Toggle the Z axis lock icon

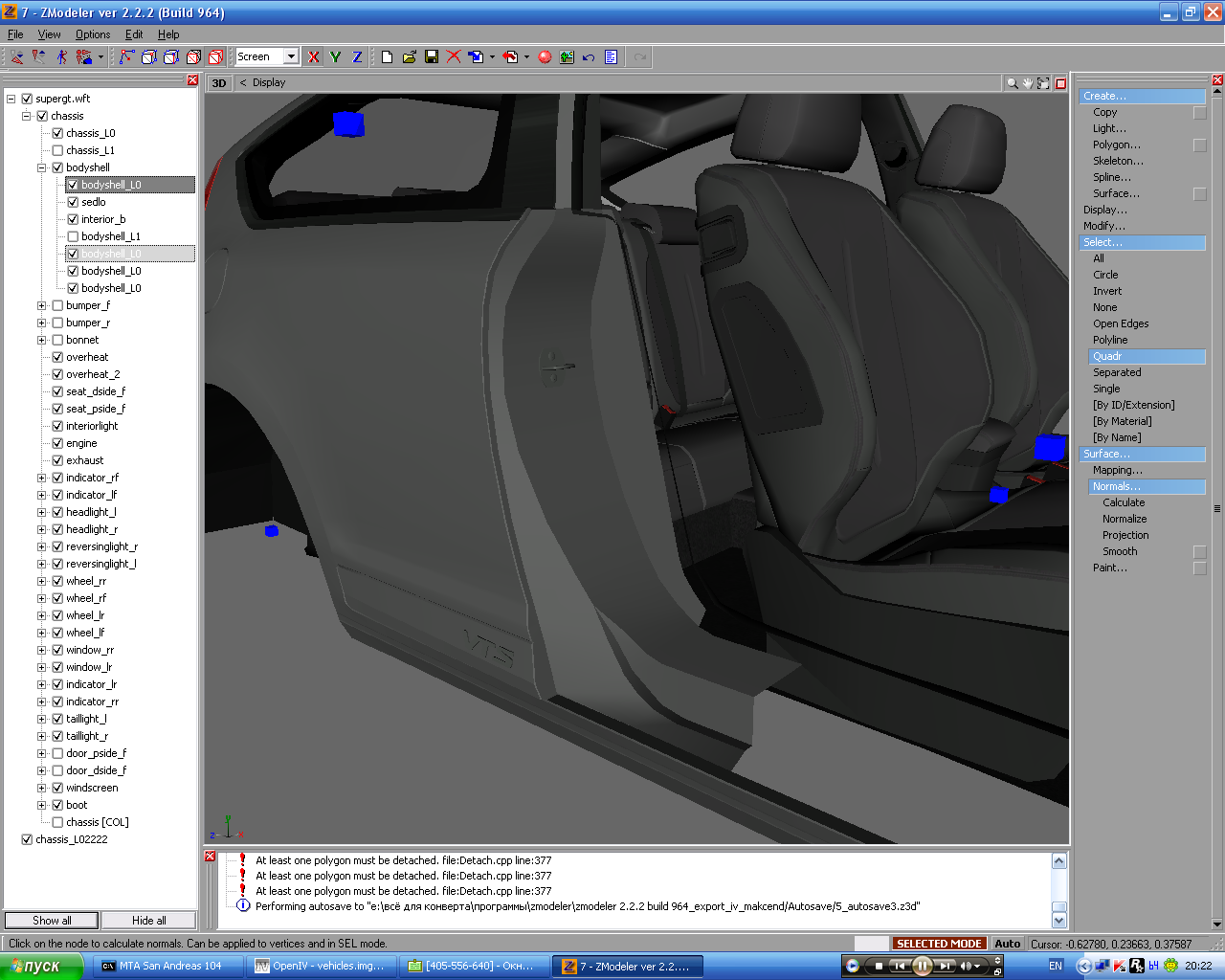tap(357, 57)
